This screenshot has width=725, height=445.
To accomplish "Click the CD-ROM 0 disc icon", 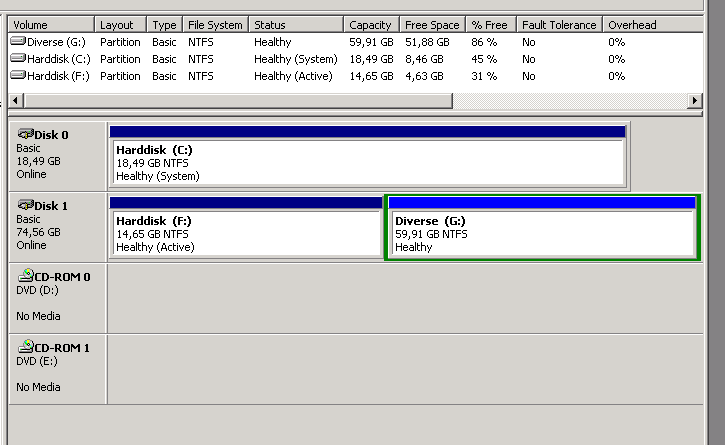I will click(x=26, y=276).
